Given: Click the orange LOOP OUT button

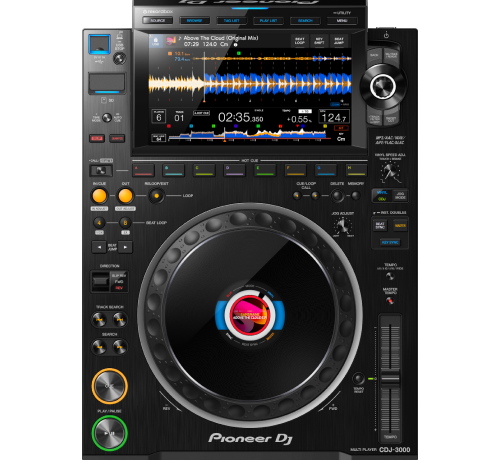Looking at the screenshot, I should click(125, 196).
